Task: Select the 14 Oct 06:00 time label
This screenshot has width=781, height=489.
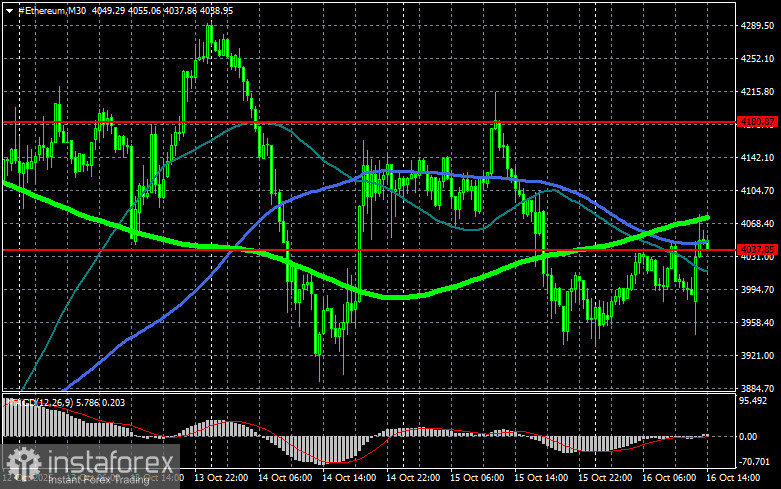Action: (285, 478)
